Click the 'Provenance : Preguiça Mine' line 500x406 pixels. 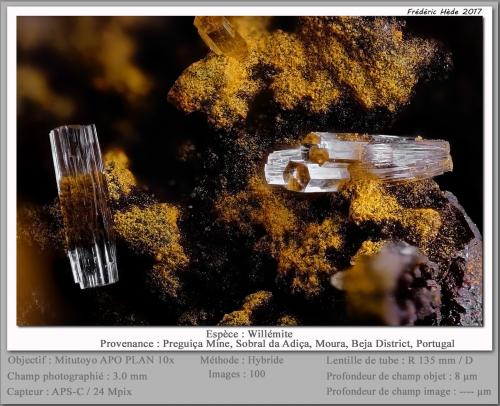click(x=277, y=344)
